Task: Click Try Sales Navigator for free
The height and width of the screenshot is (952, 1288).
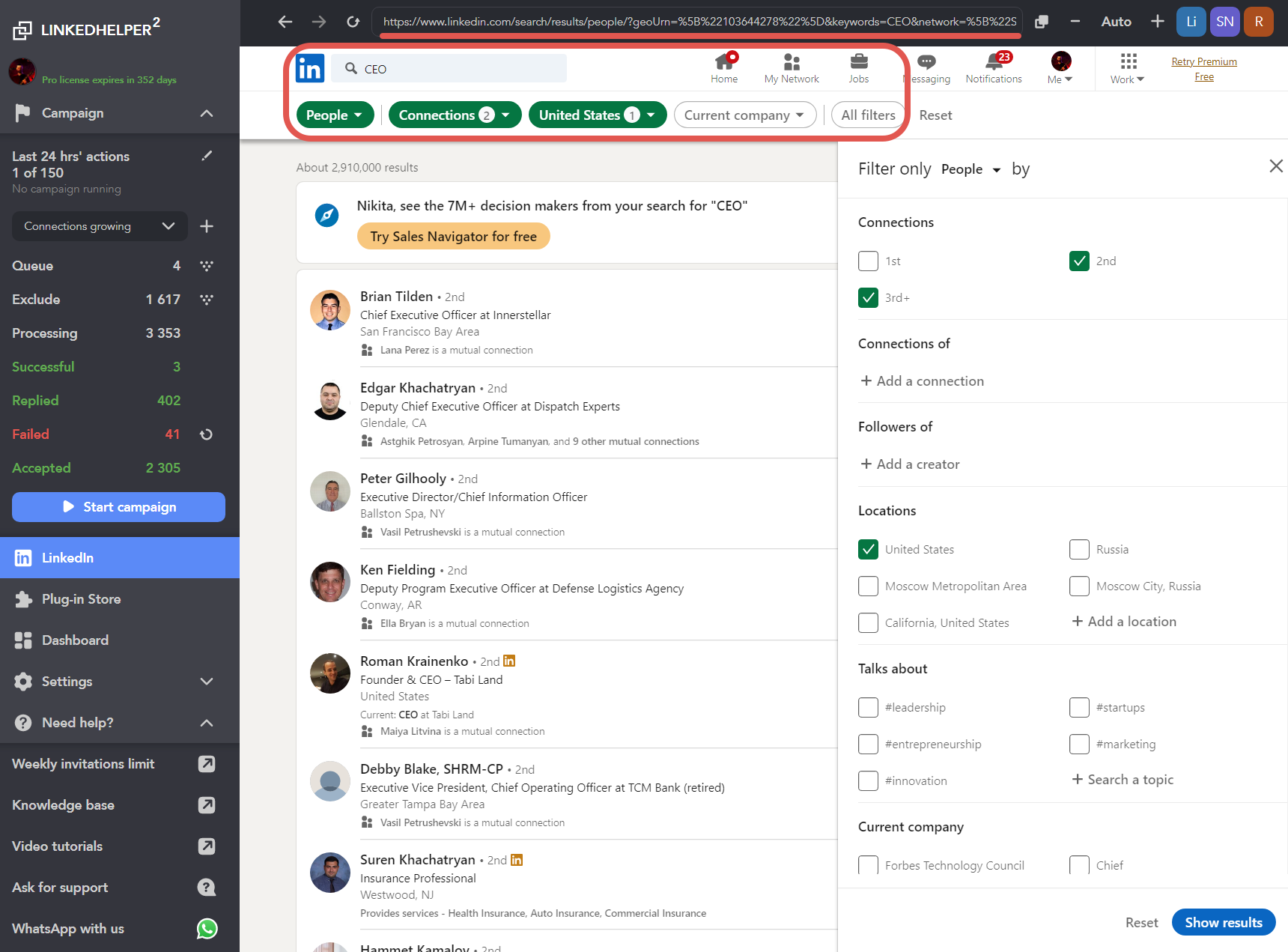Action: coord(453,236)
